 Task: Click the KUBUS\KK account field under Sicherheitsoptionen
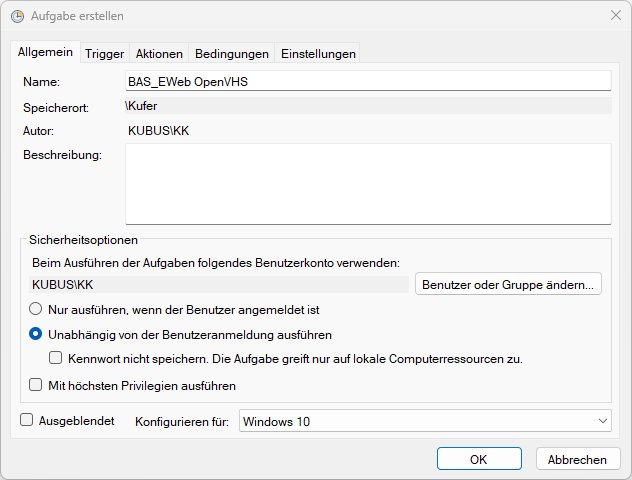(x=219, y=285)
